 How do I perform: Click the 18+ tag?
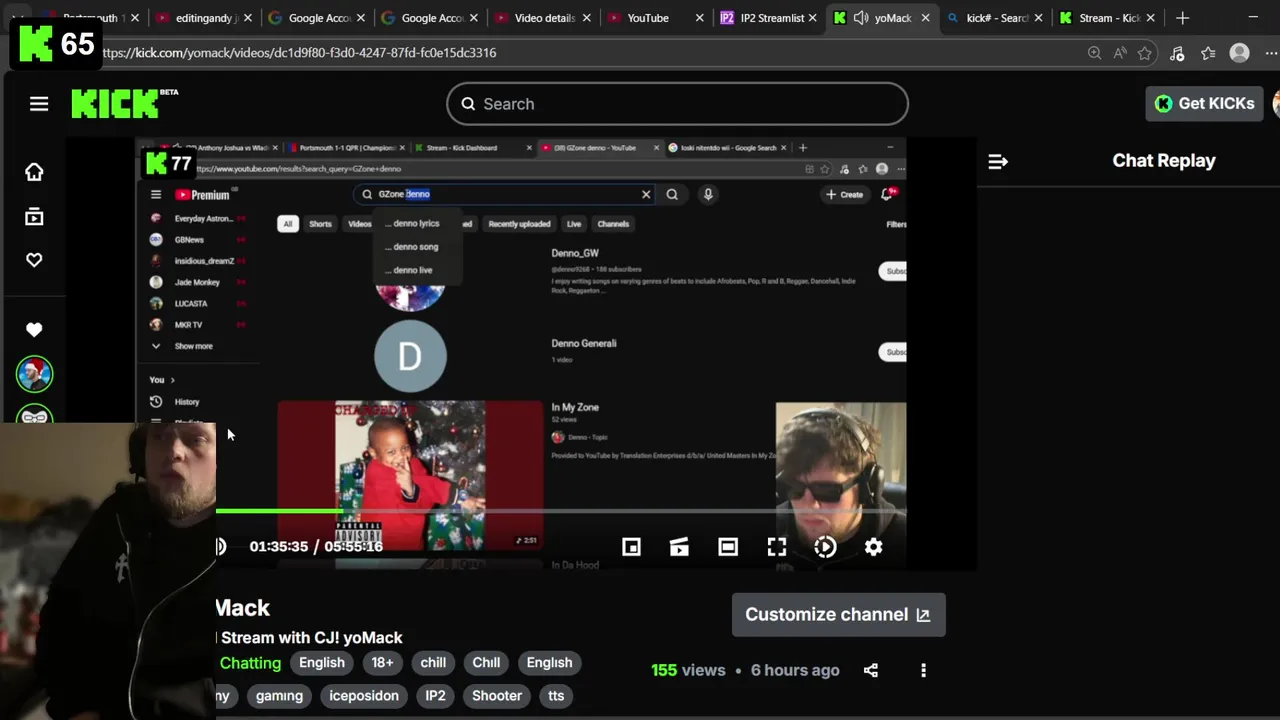point(382,663)
